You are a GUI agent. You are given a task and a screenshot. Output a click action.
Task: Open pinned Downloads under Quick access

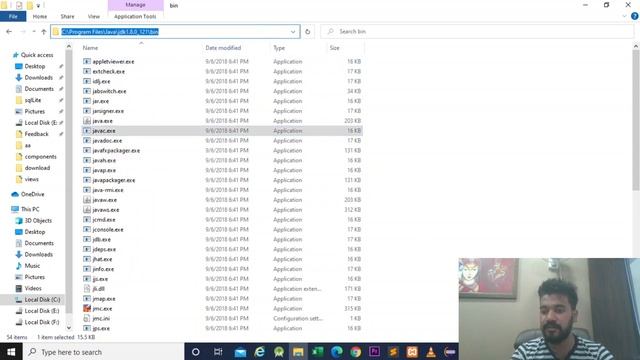38,78
